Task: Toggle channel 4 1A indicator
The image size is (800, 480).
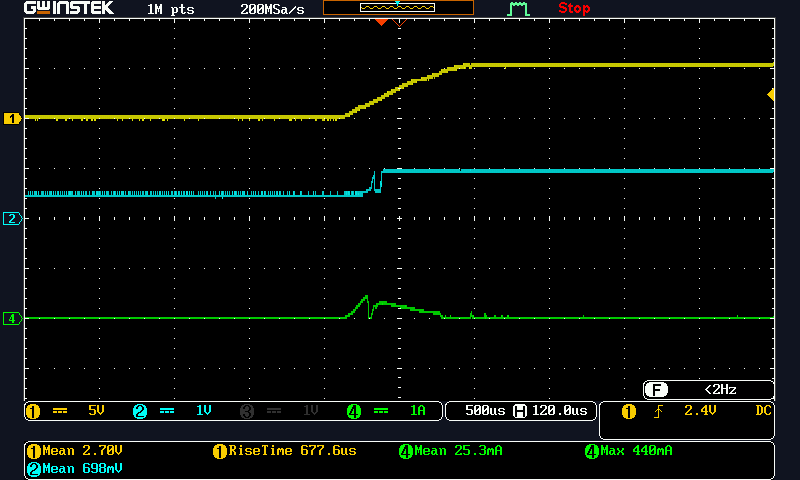Action: (x=388, y=411)
